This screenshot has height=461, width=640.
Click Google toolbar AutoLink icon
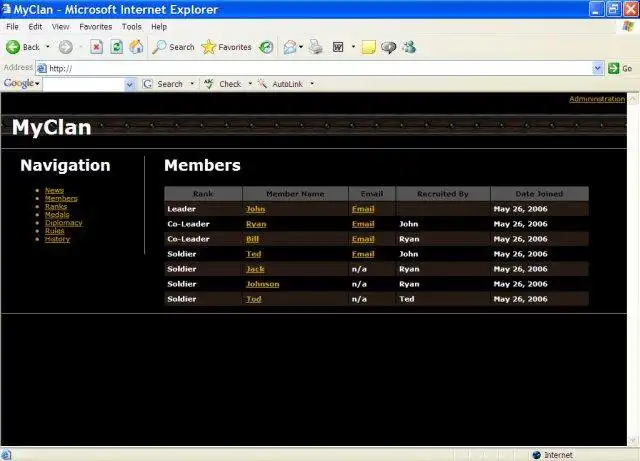[x=262, y=84]
